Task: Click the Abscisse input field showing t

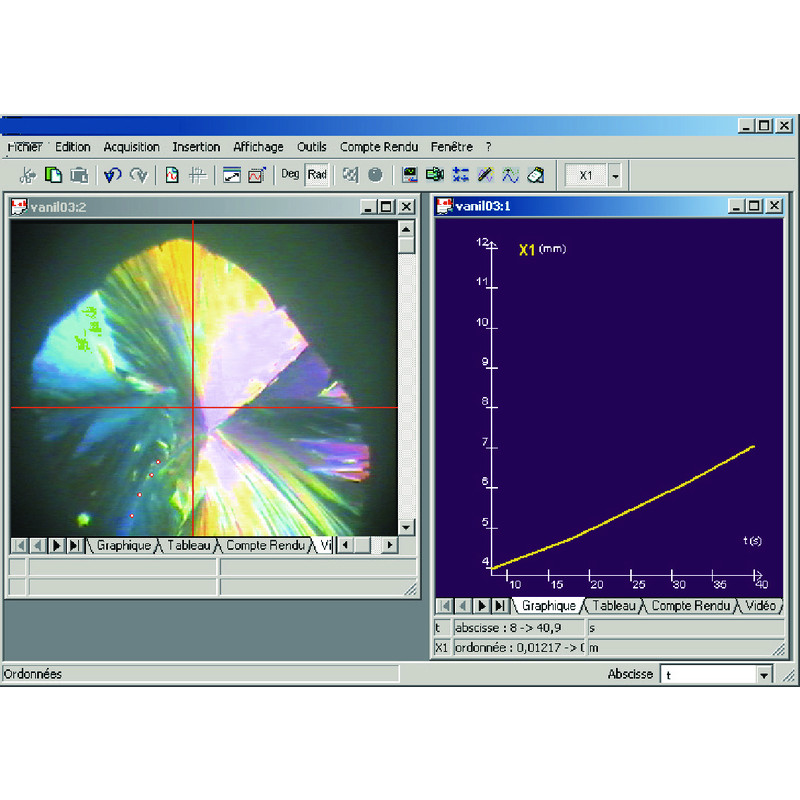Action: (708, 675)
